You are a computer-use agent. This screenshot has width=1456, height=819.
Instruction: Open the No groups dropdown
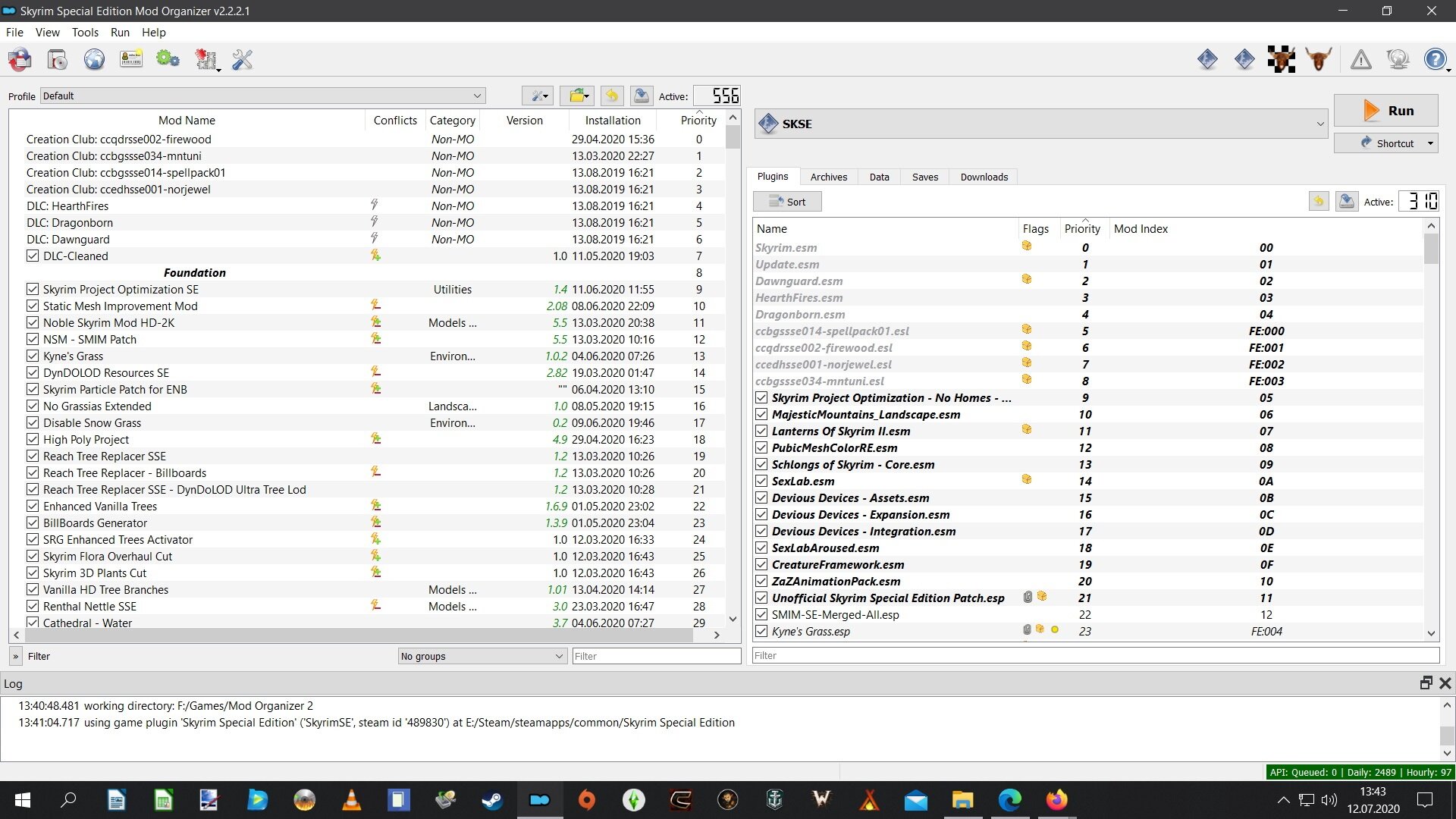[x=482, y=656]
